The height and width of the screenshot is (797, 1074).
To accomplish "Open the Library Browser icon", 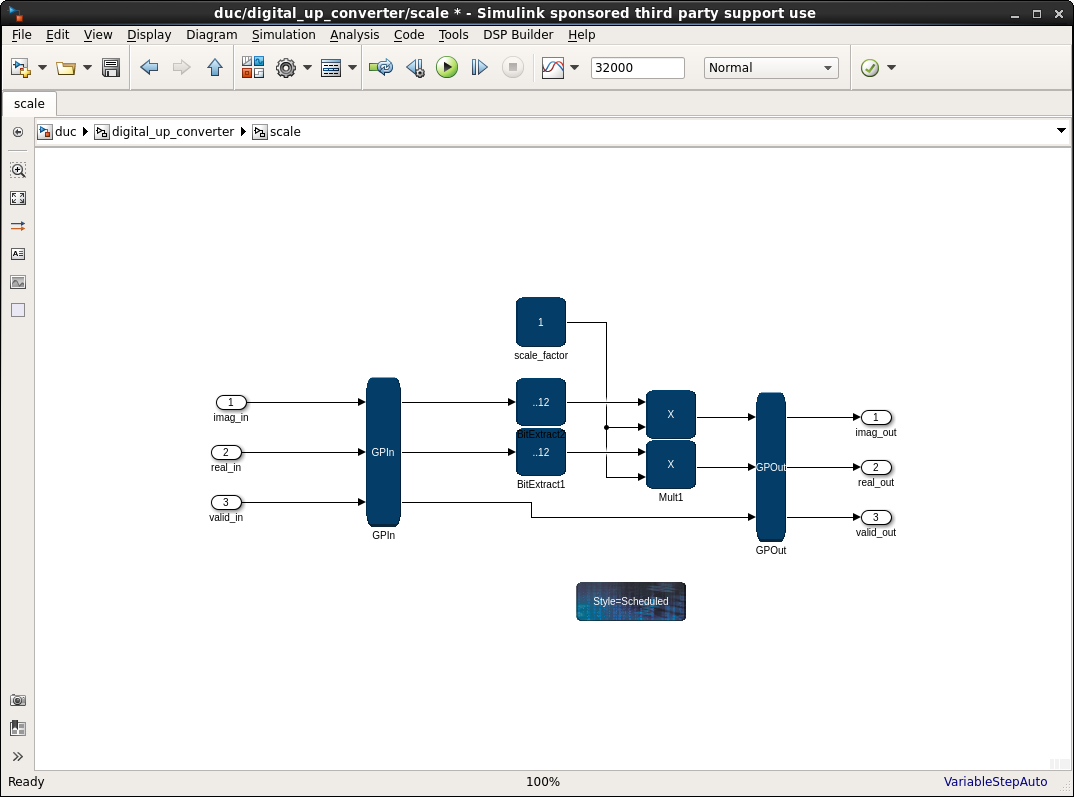I will (253, 68).
